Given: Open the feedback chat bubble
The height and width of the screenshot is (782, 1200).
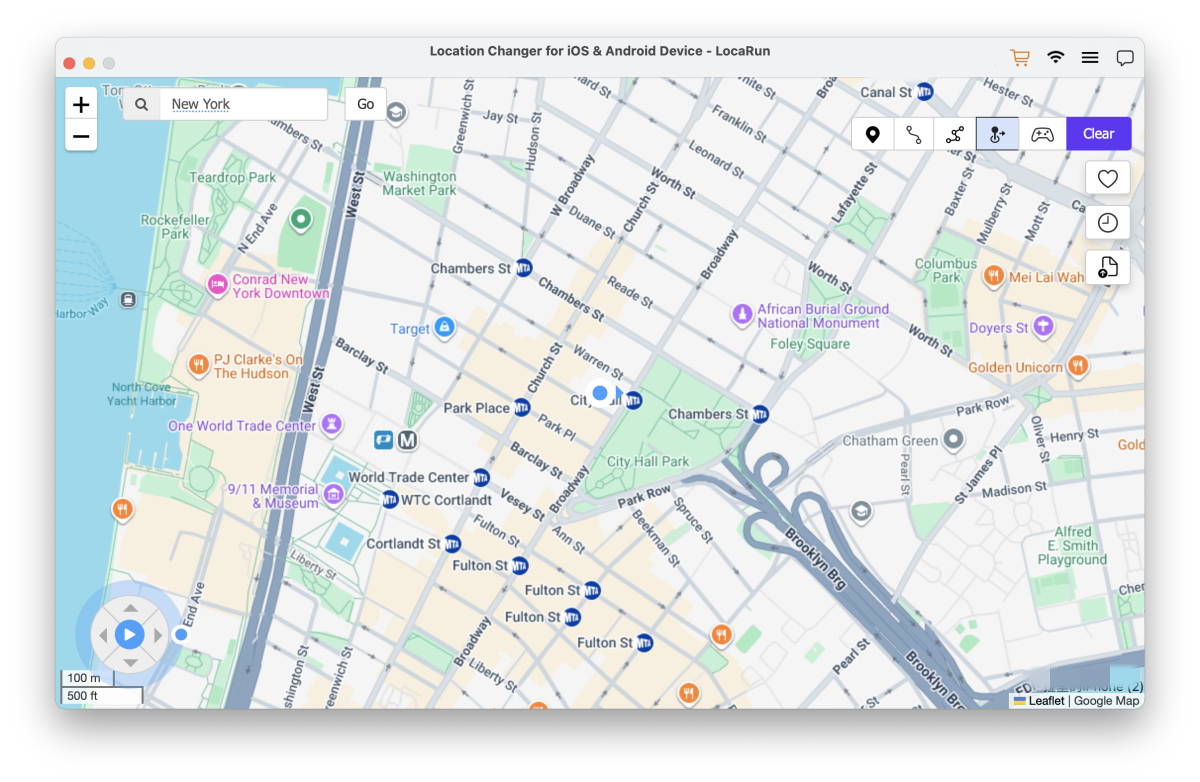Looking at the screenshot, I should coord(1125,58).
